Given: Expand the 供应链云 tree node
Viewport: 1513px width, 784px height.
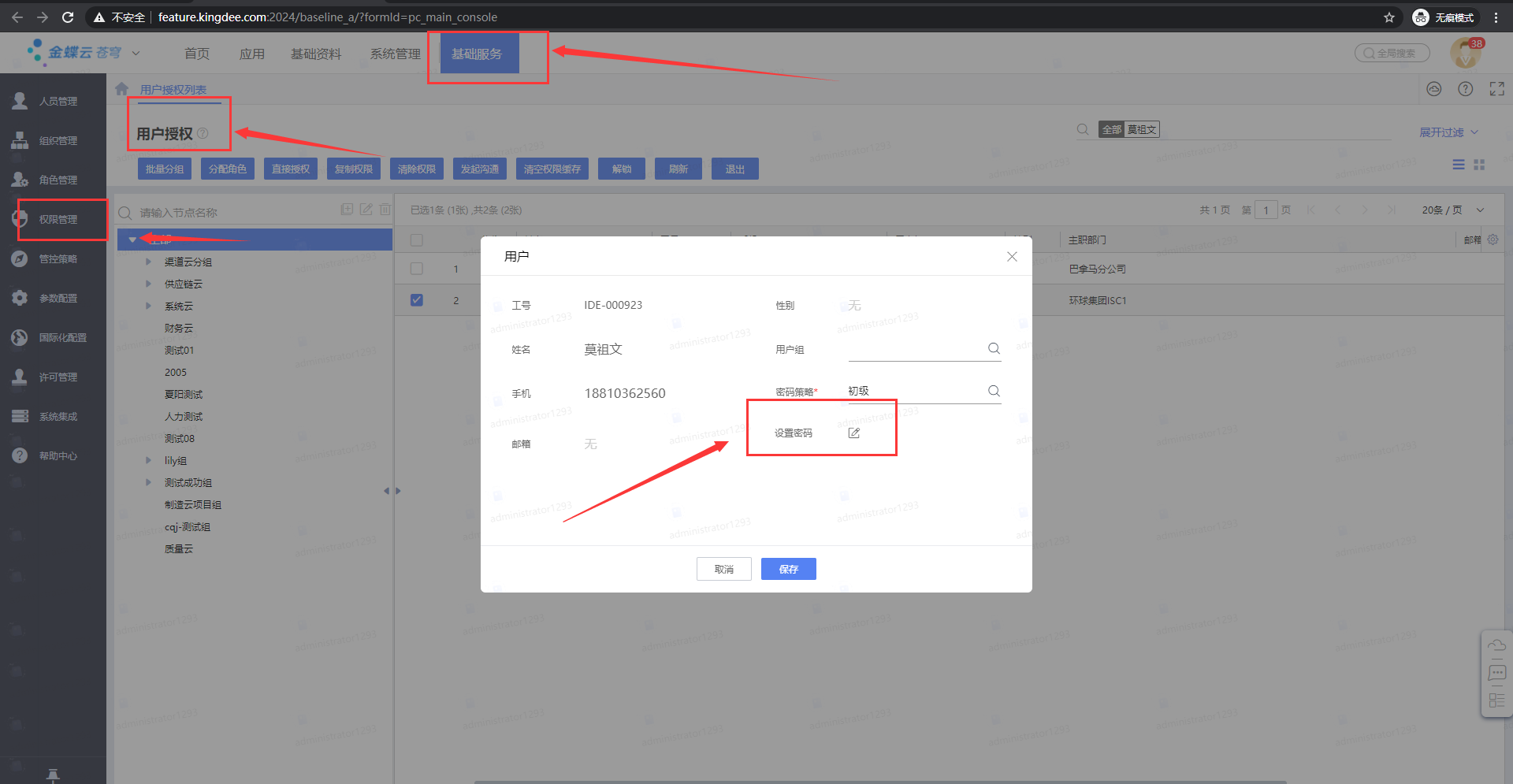Looking at the screenshot, I should coord(148,284).
